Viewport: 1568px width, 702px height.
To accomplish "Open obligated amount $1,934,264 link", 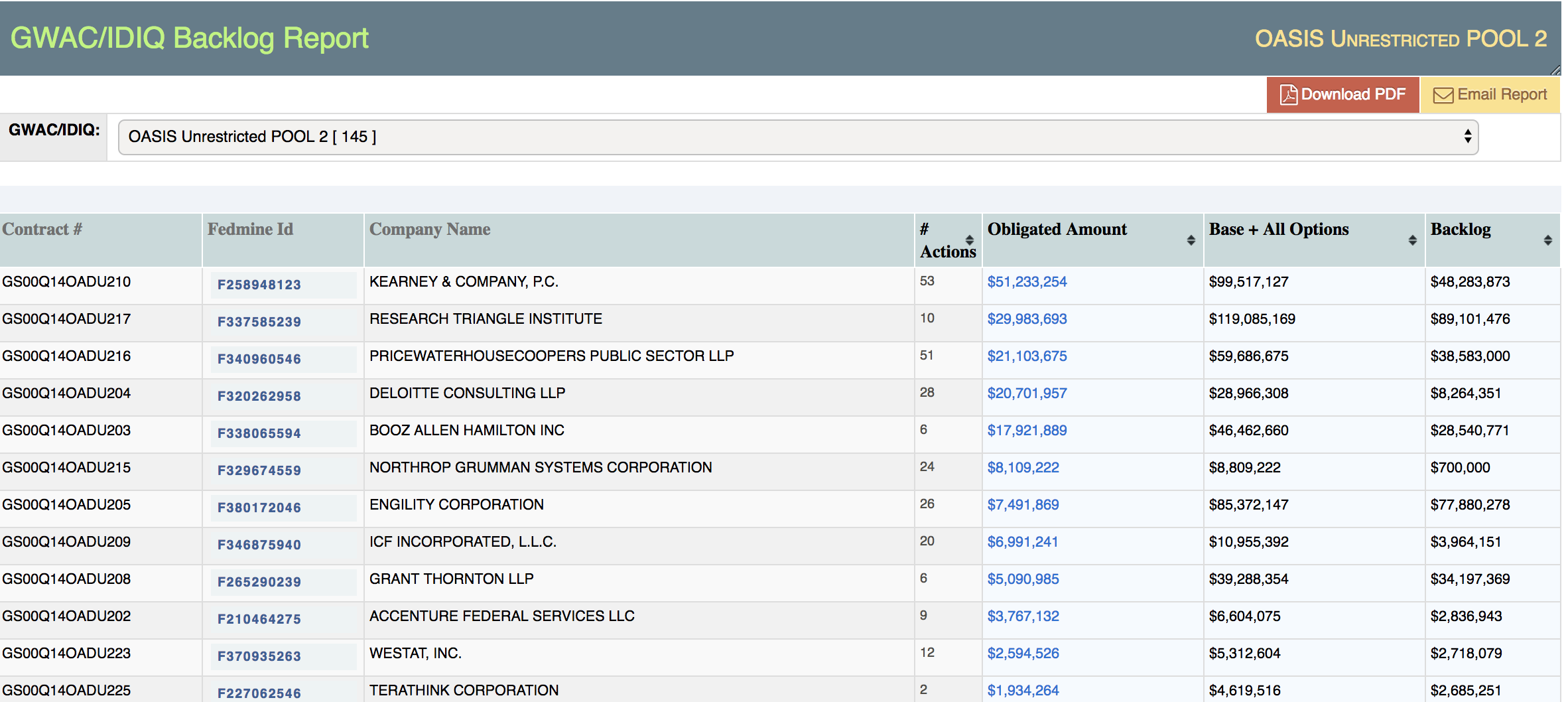I will [x=1023, y=691].
